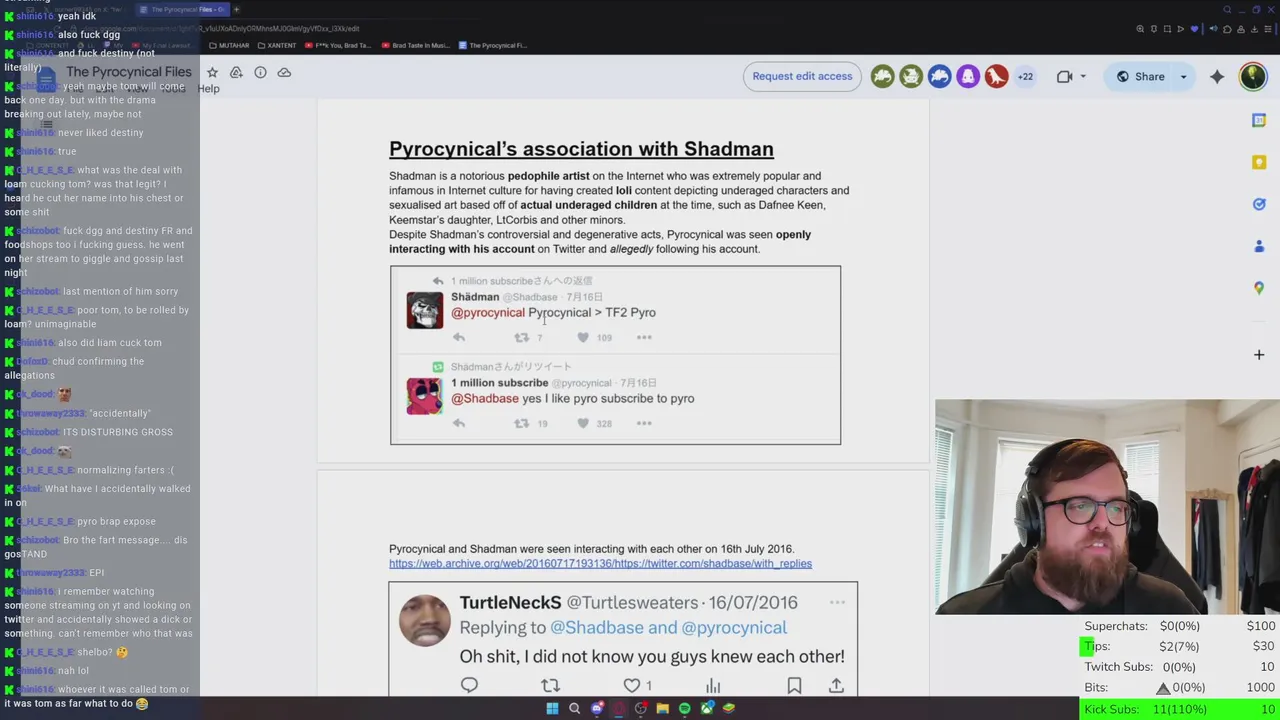
Task: Click the @pyrocynical mention in Shadman's tweet
Action: (x=487, y=312)
